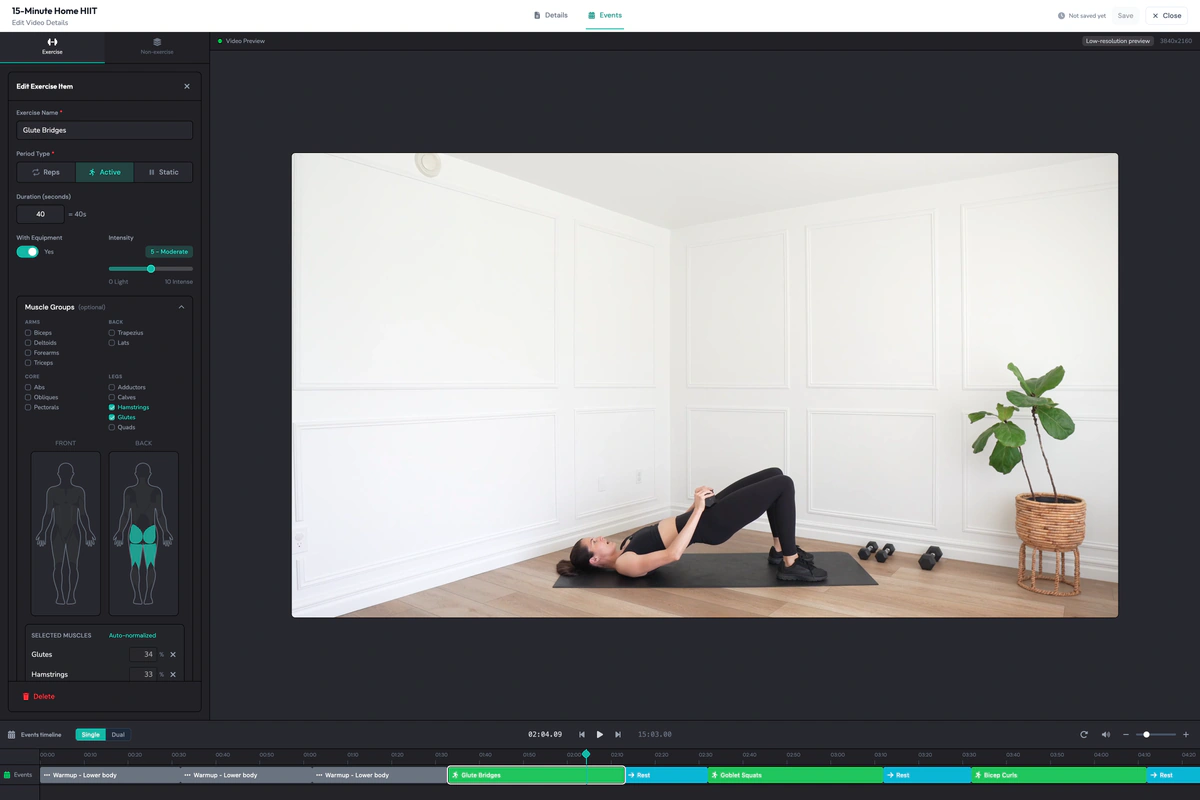This screenshot has height=800, width=1200.
Task: Zoom in the timeline
Action: click(1186, 735)
